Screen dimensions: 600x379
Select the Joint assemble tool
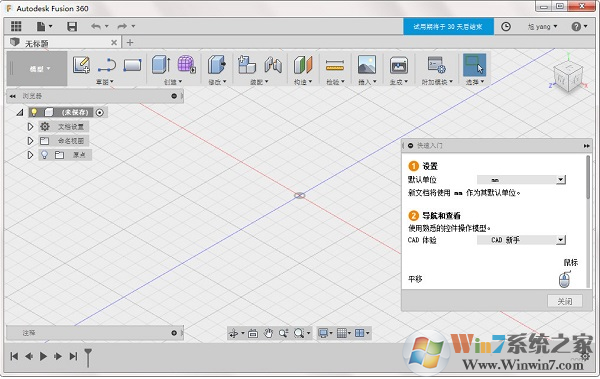coord(273,64)
